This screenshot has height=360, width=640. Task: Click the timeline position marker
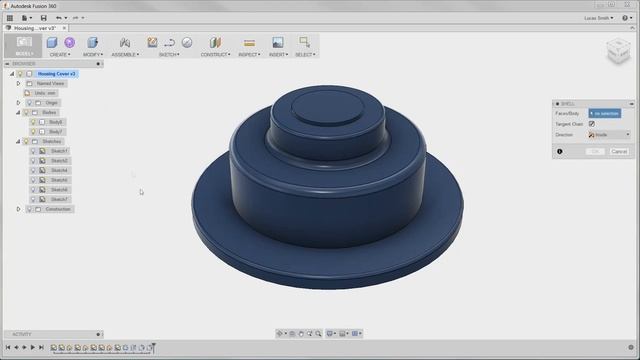(154, 347)
